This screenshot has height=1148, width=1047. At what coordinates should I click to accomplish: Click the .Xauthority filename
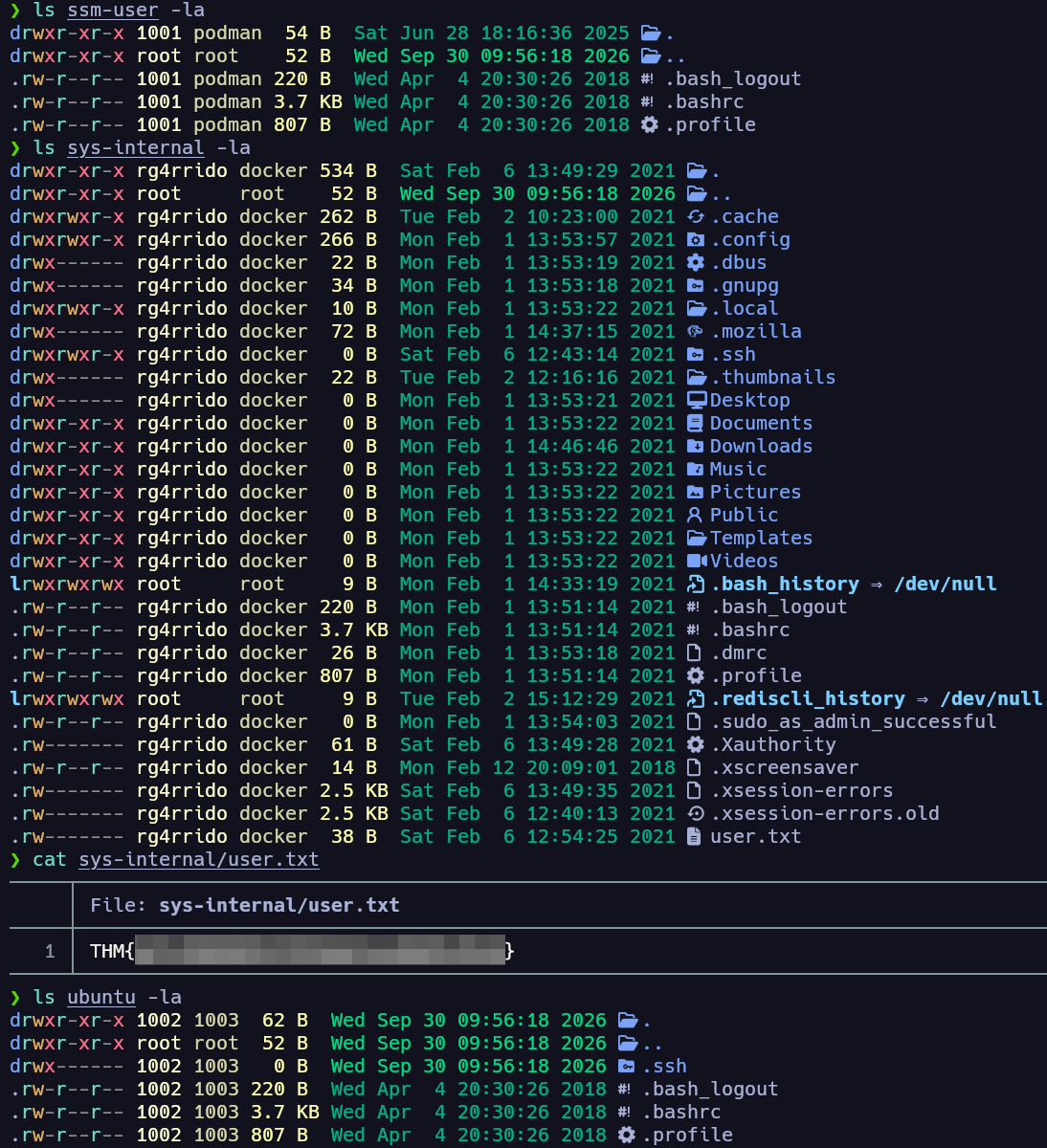773,745
